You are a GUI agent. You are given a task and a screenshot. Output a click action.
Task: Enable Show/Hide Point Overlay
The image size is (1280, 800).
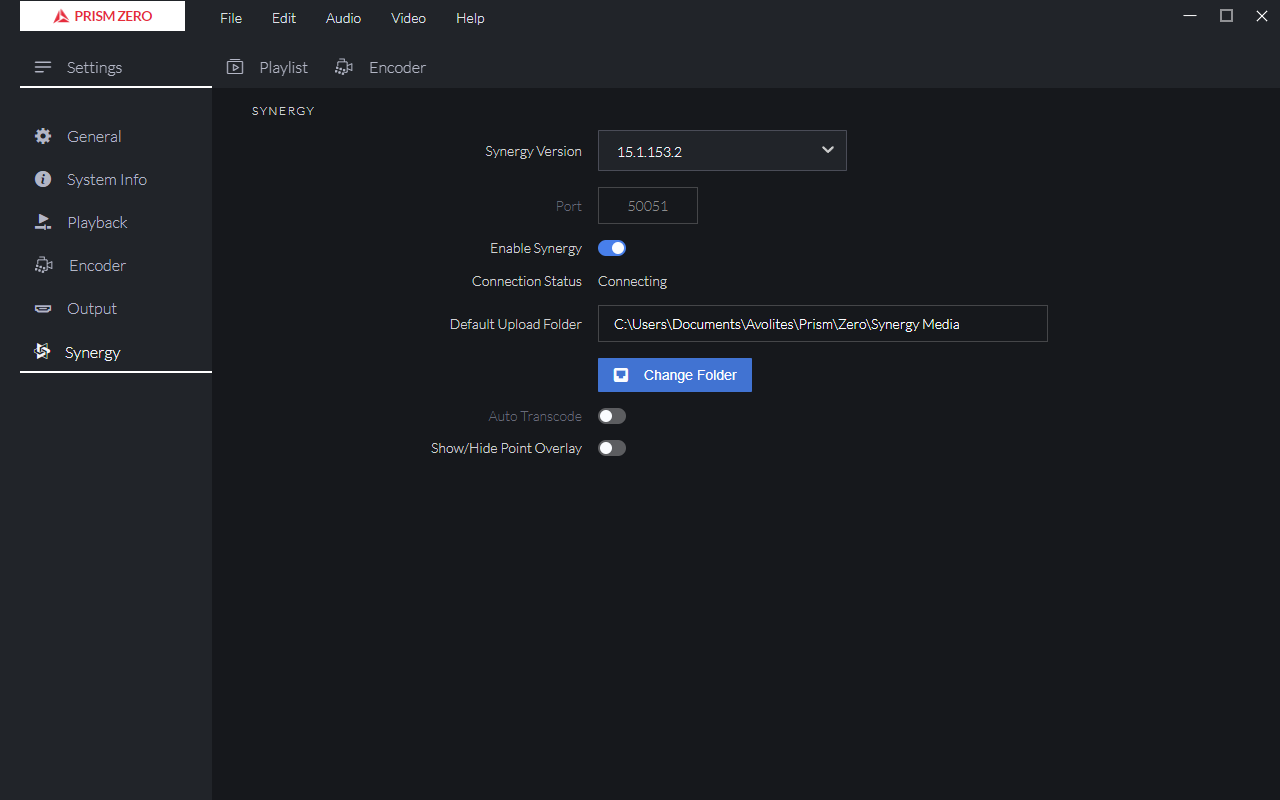click(x=611, y=447)
